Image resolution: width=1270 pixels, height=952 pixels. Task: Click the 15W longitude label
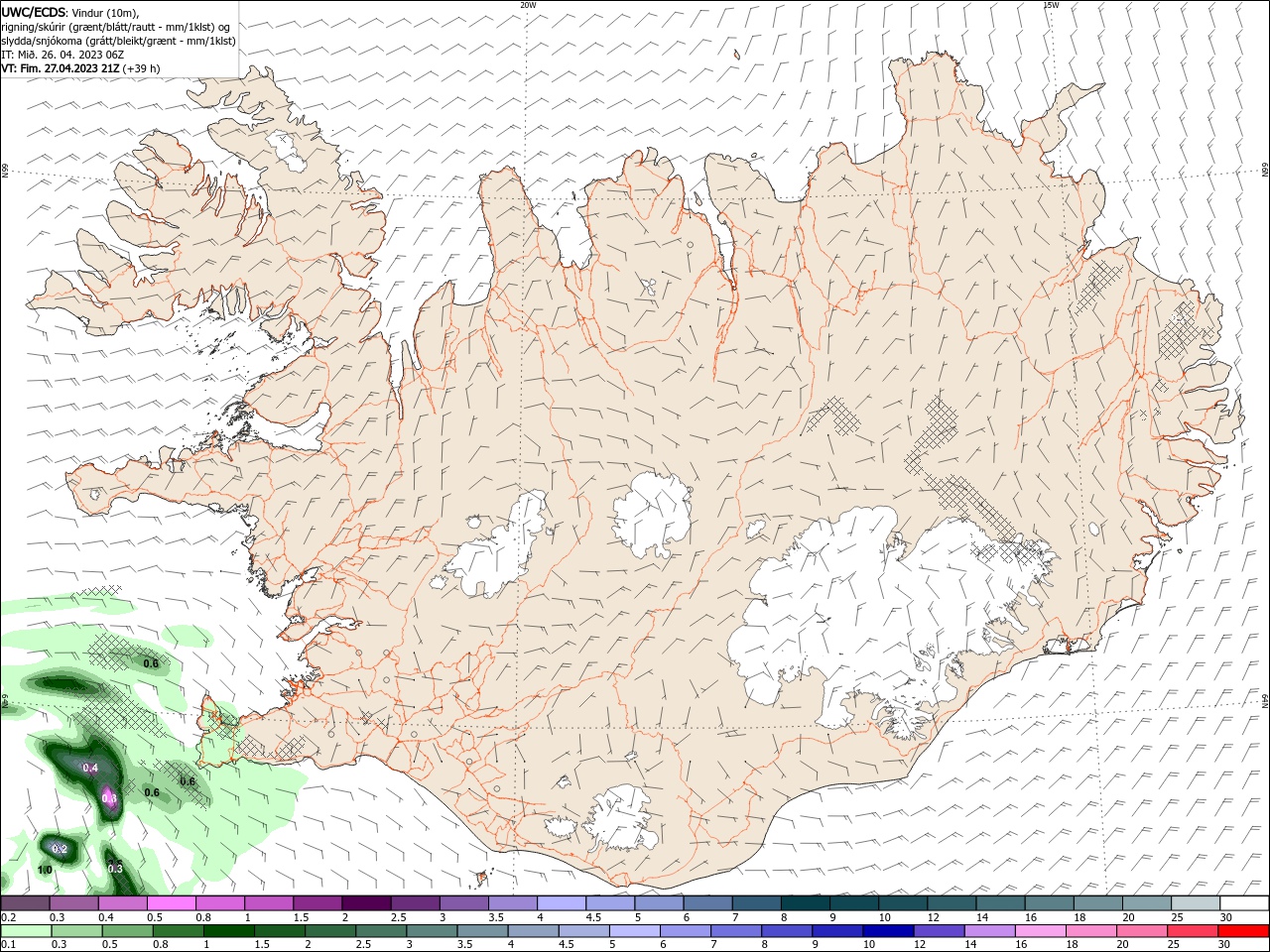[1051, 5]
